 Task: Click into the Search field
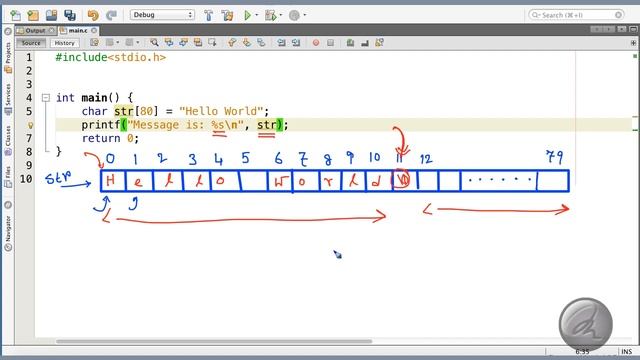pyautogui.click(x=576, y=15)
